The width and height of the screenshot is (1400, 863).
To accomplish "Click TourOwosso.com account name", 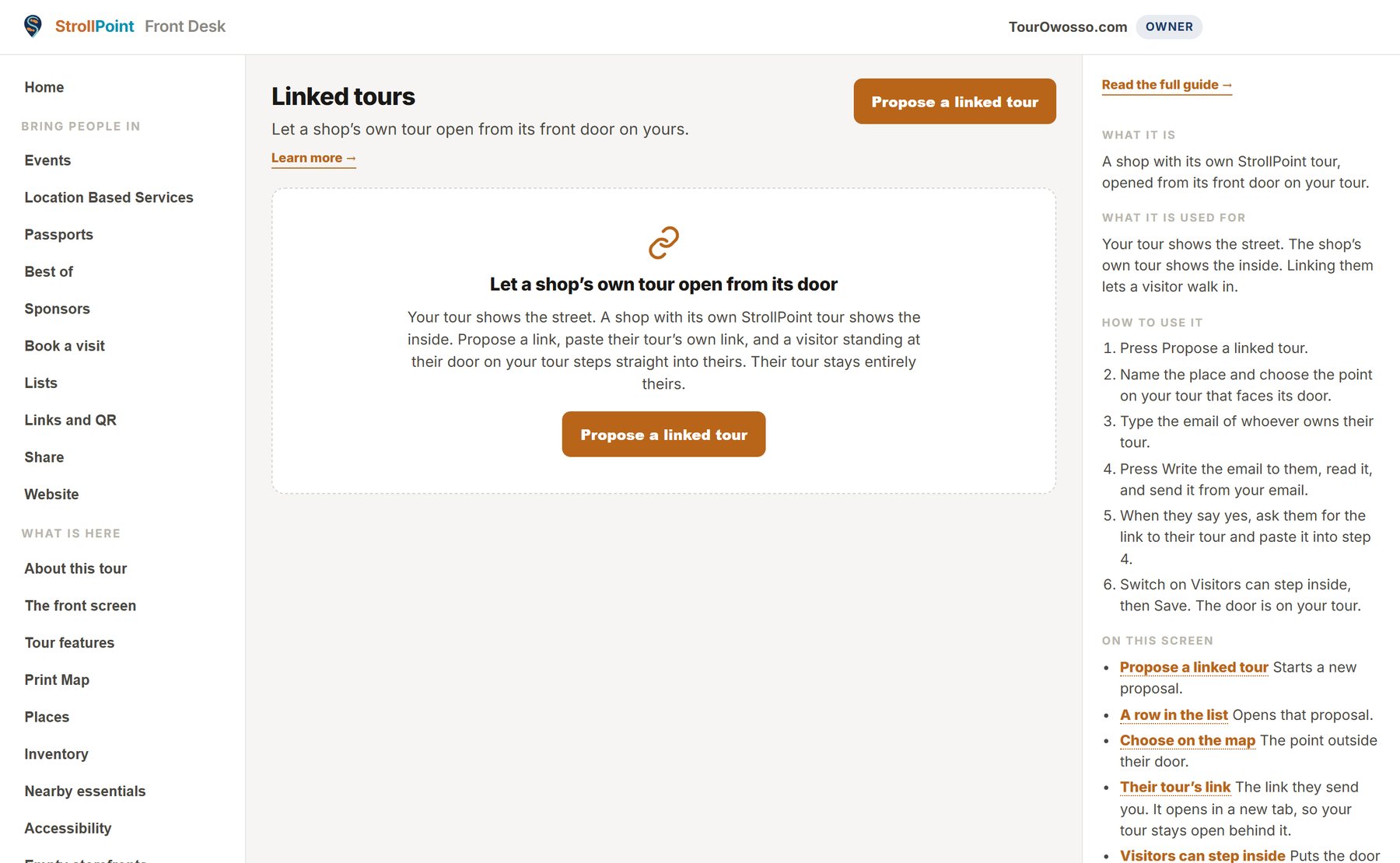I will 1068,26.
